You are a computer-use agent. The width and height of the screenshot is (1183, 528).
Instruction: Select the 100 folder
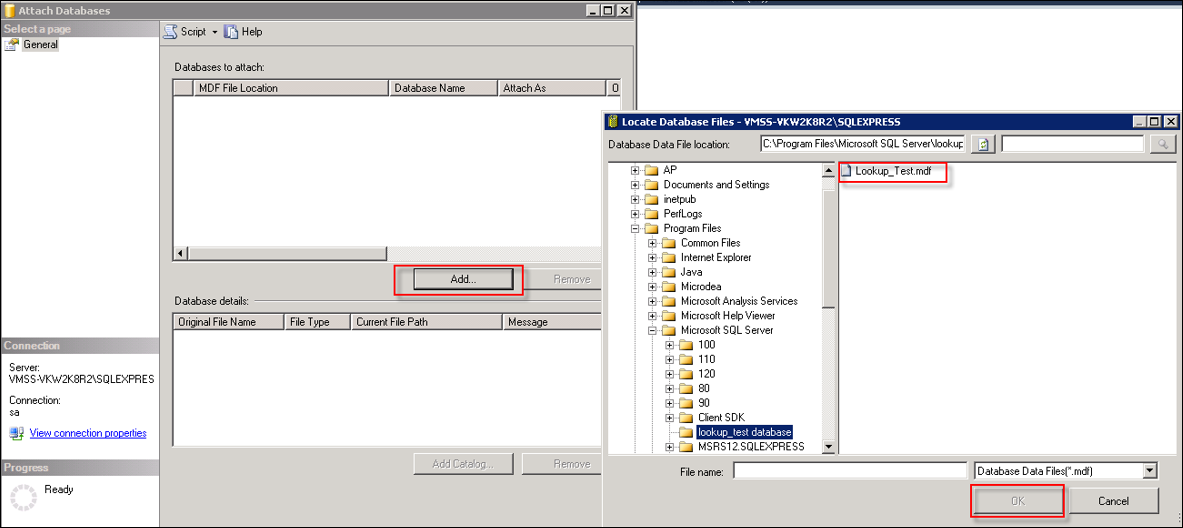click(707, 345)
